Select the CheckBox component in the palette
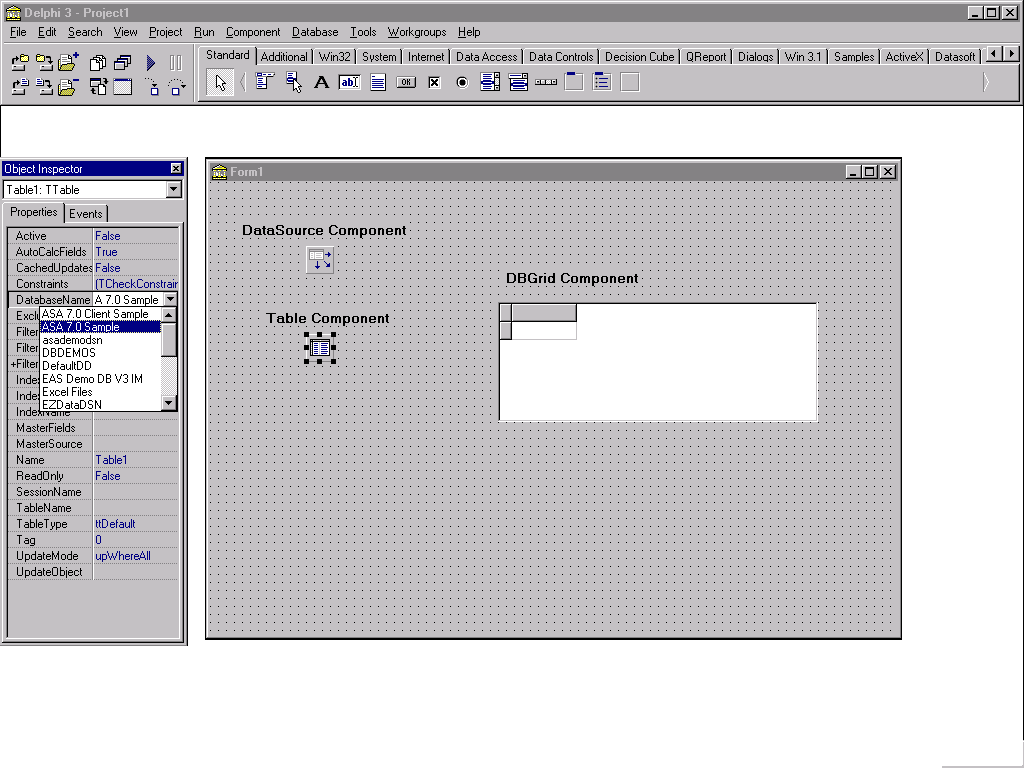The image size is (1024, 768). [x=434, y=83]
